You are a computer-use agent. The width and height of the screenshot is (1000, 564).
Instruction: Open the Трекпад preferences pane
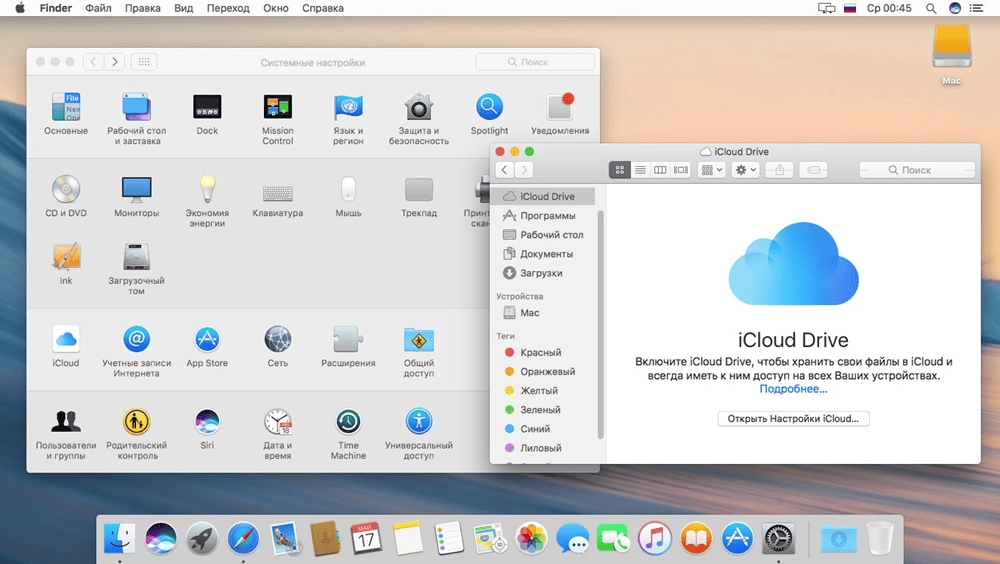tap(419, 196)
